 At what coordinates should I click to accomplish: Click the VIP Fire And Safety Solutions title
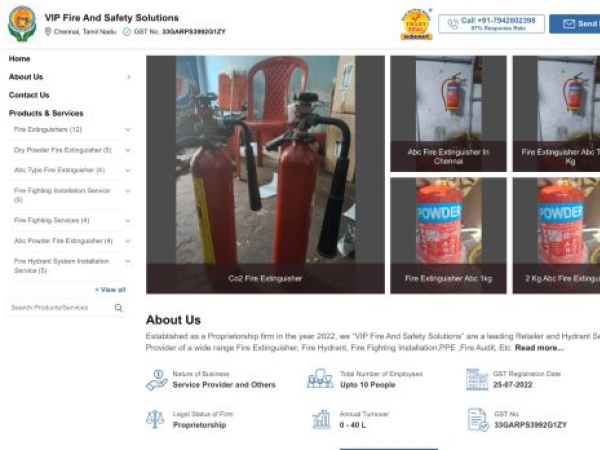(x=112, y=18)
